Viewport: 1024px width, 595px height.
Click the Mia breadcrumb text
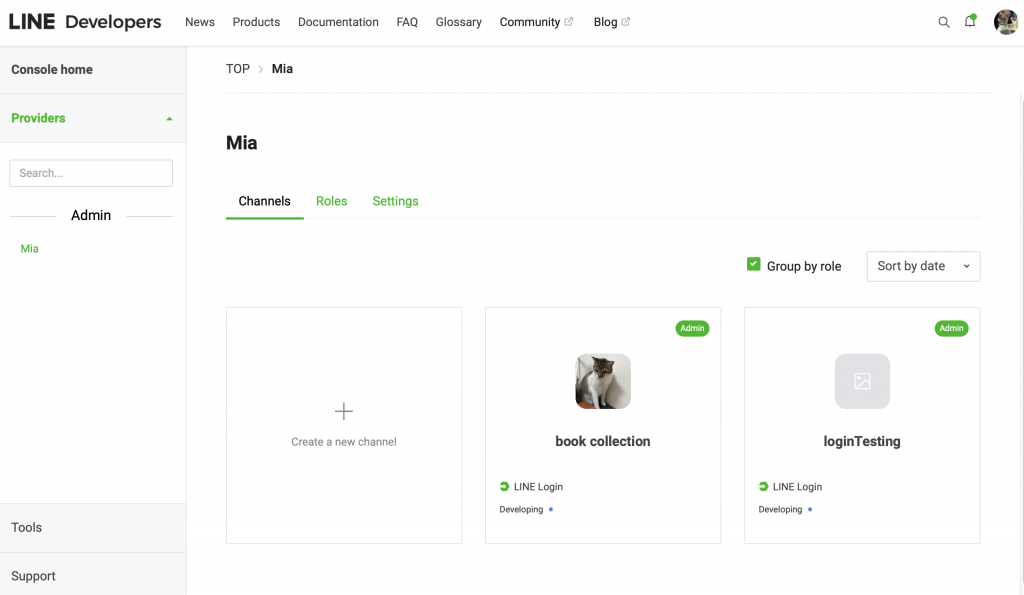(282, 69)
